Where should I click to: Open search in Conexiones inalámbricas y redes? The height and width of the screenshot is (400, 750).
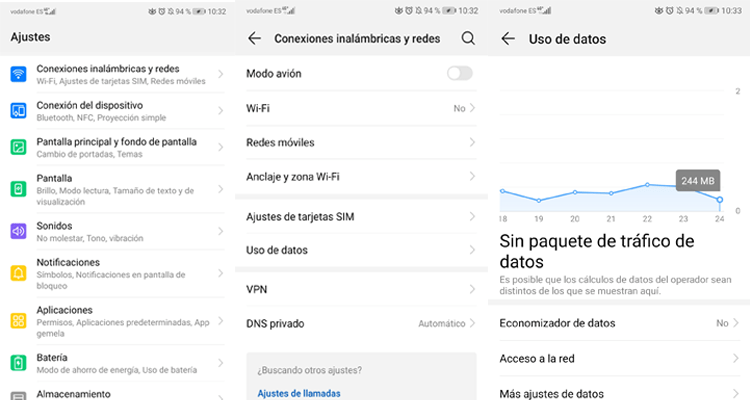click(x=468, y=38)
